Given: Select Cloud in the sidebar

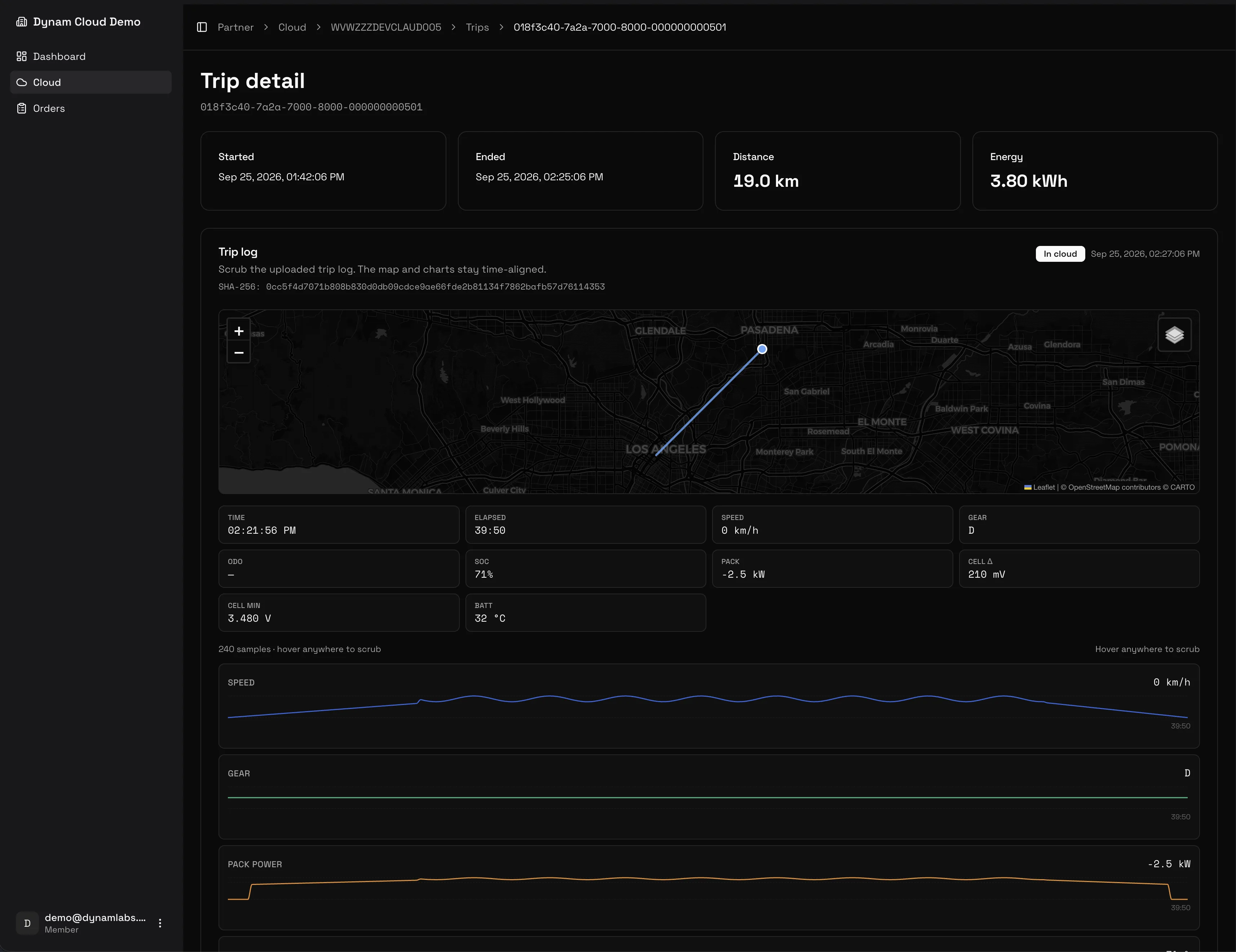Looking at the screenshot, I should click(x=91, y=83).
